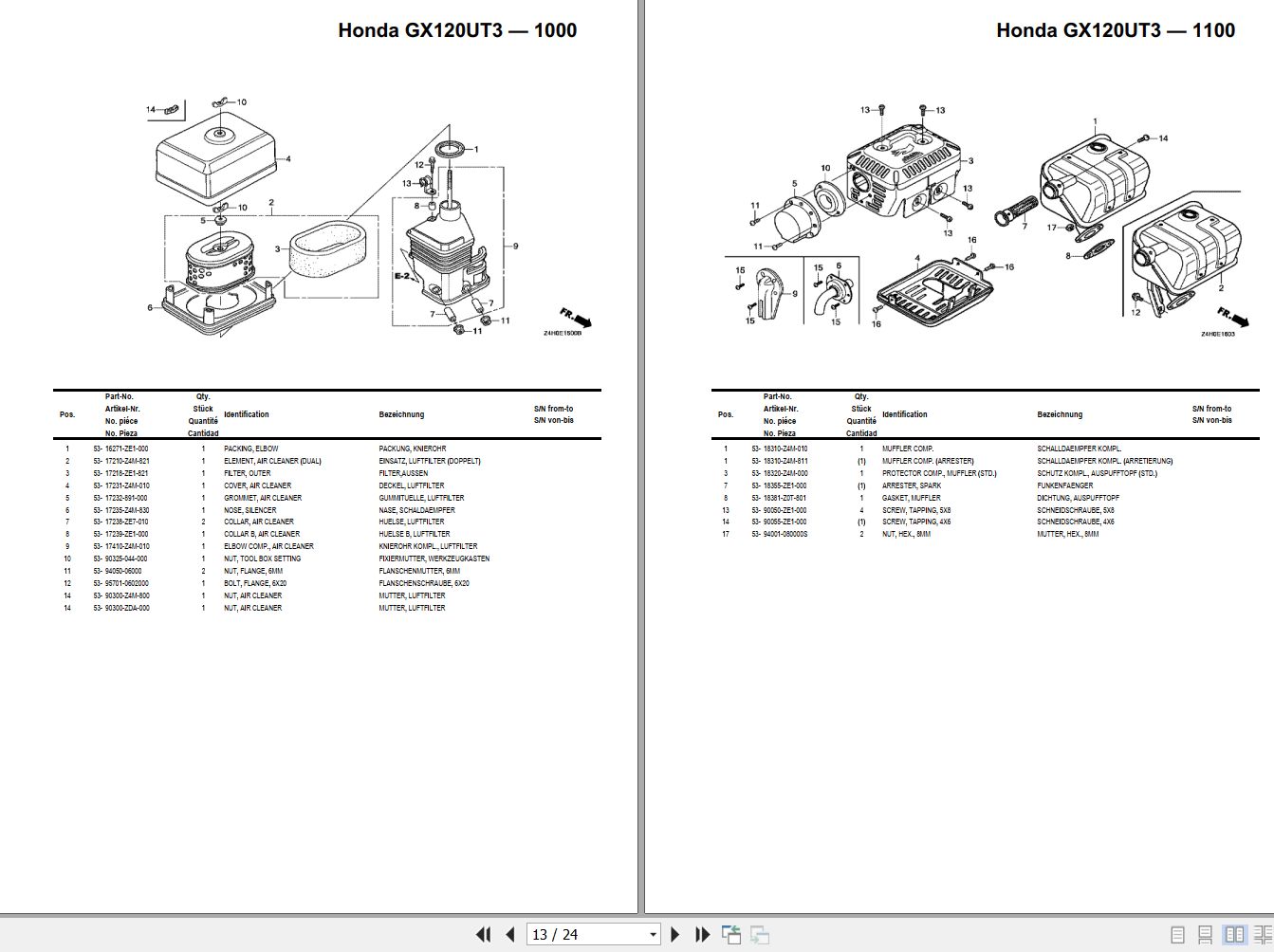Click the Honda GX120UT3 — 1000 heading
The height and width of the screenshot is (952, 1274).
456,30
